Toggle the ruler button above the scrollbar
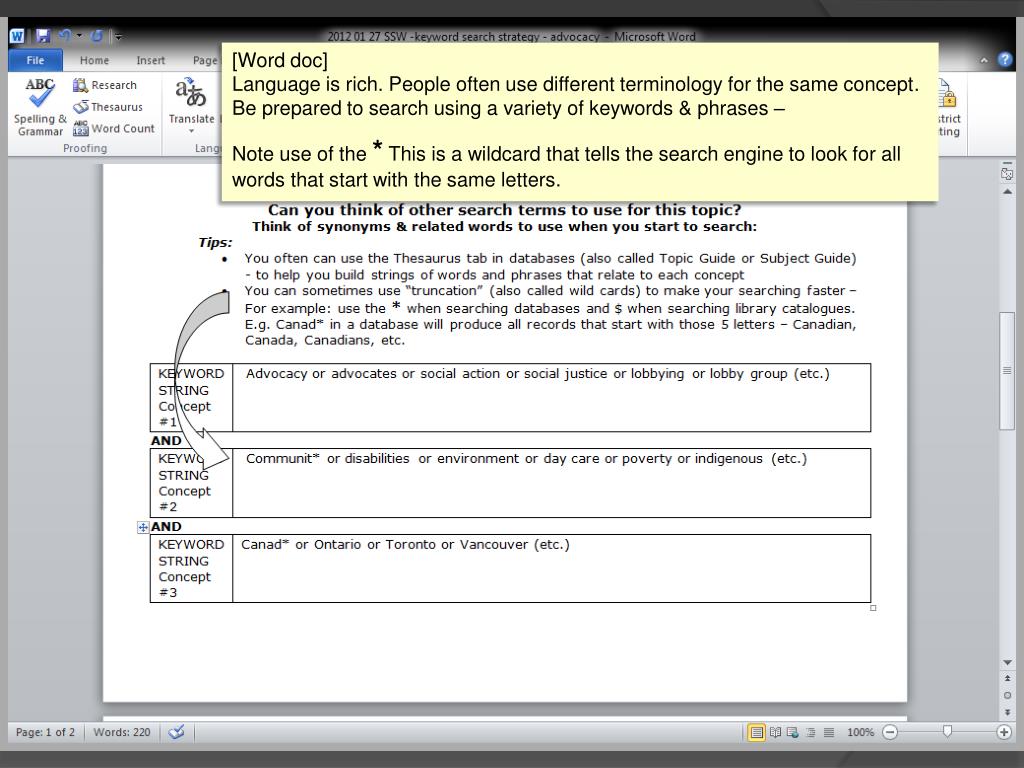 [1007, 173]
